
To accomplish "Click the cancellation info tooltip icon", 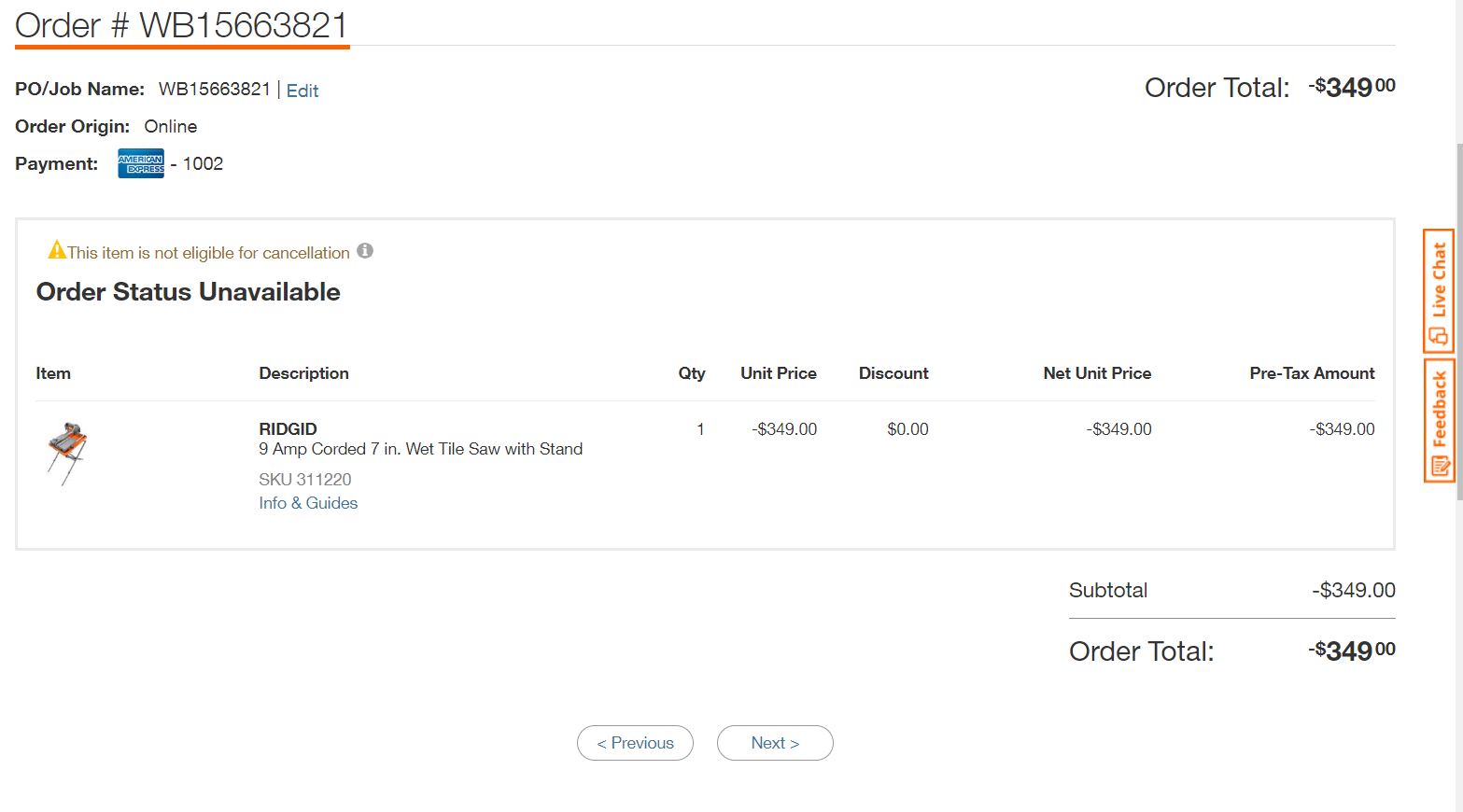I will coord(365,251).
